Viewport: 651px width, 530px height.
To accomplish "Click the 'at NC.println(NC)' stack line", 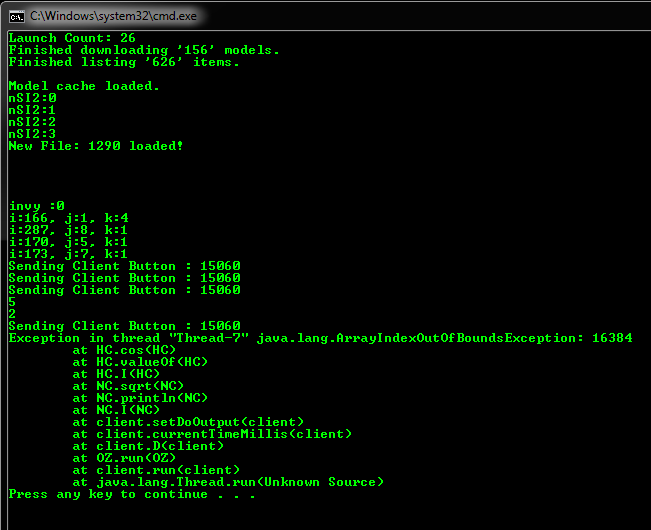I will coord(140,398).
